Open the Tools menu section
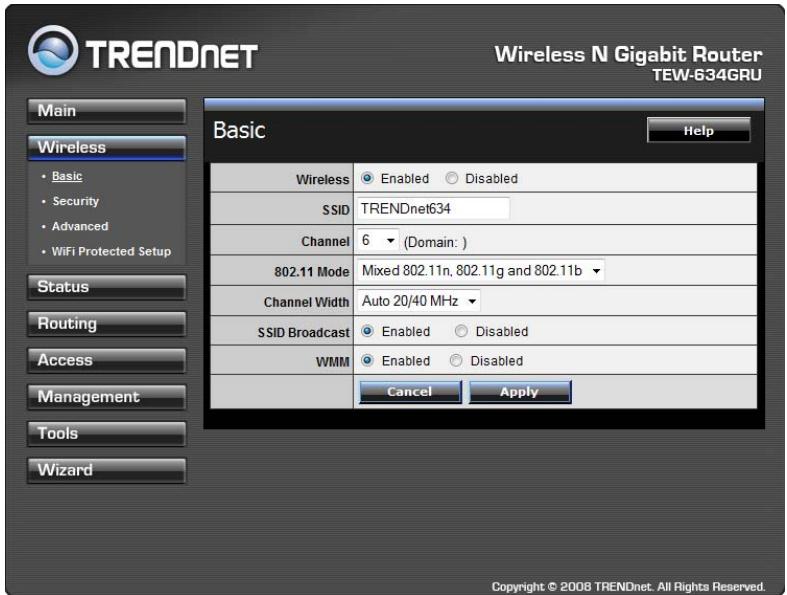This screenshot has height=595, width=787. tap(106, 434)
